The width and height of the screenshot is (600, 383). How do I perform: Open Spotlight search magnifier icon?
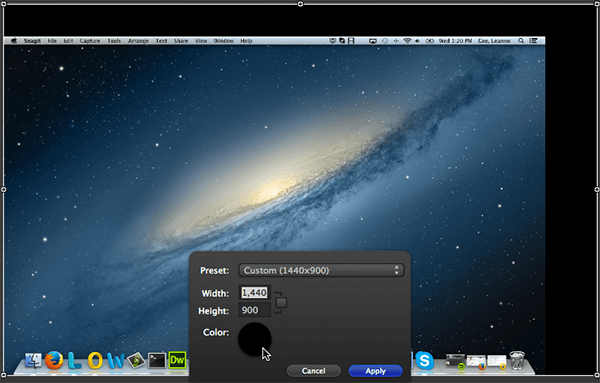click(521, 41)
